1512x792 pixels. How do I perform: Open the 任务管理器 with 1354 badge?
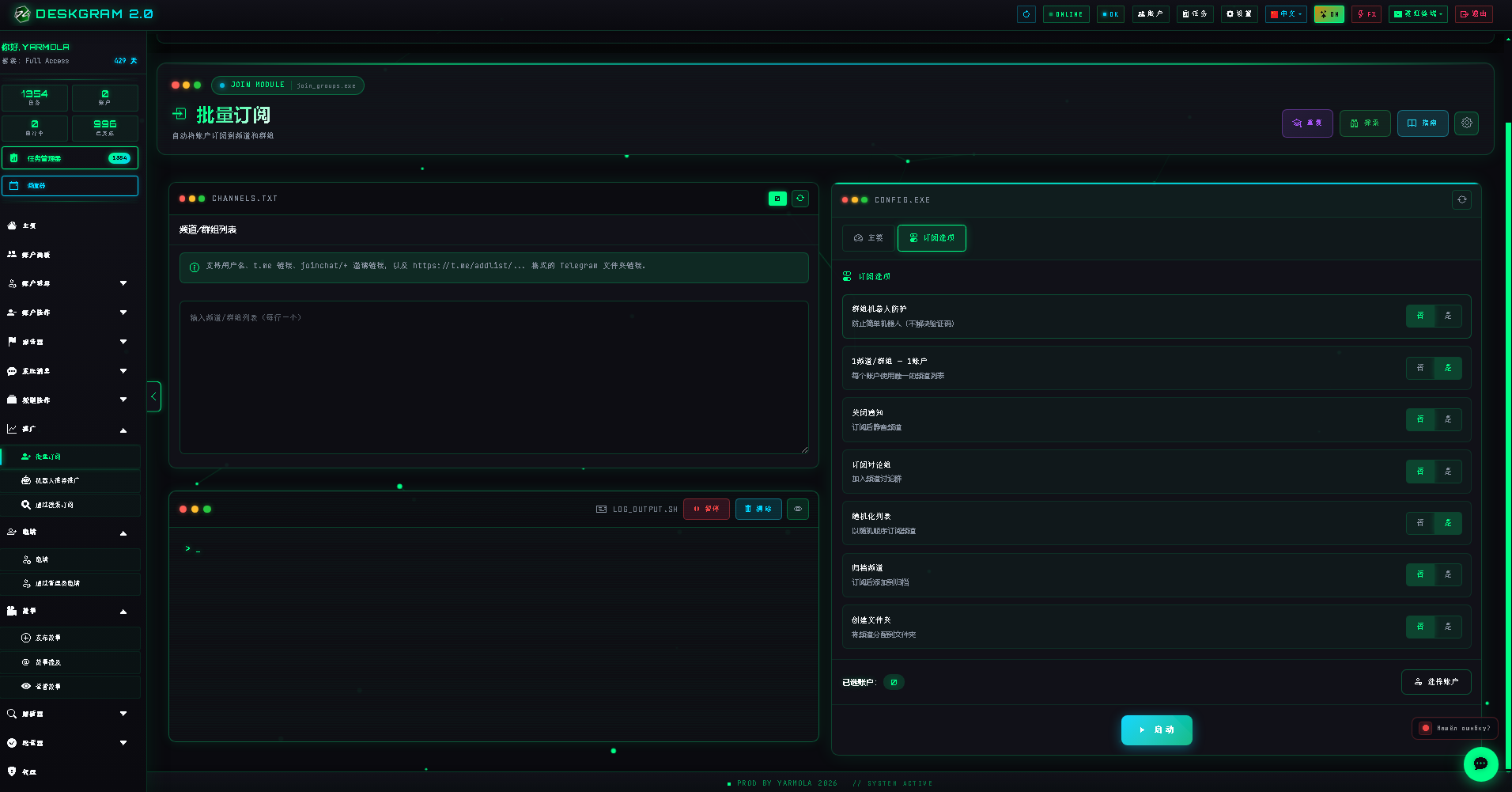[70, 158]
